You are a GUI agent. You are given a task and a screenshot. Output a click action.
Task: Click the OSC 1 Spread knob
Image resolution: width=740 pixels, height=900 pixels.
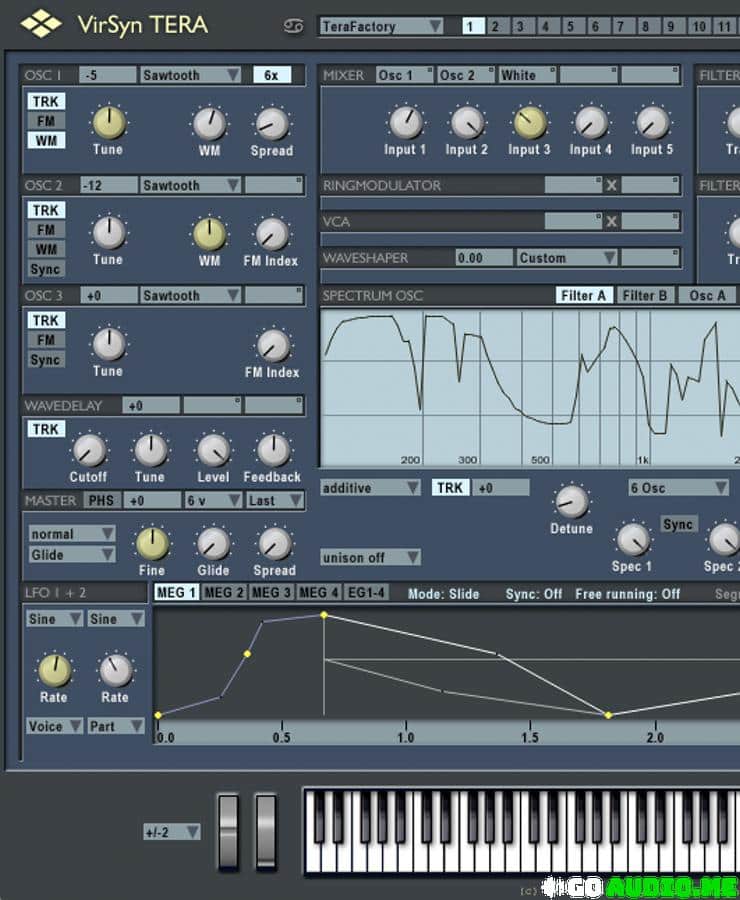coord(272,123)
